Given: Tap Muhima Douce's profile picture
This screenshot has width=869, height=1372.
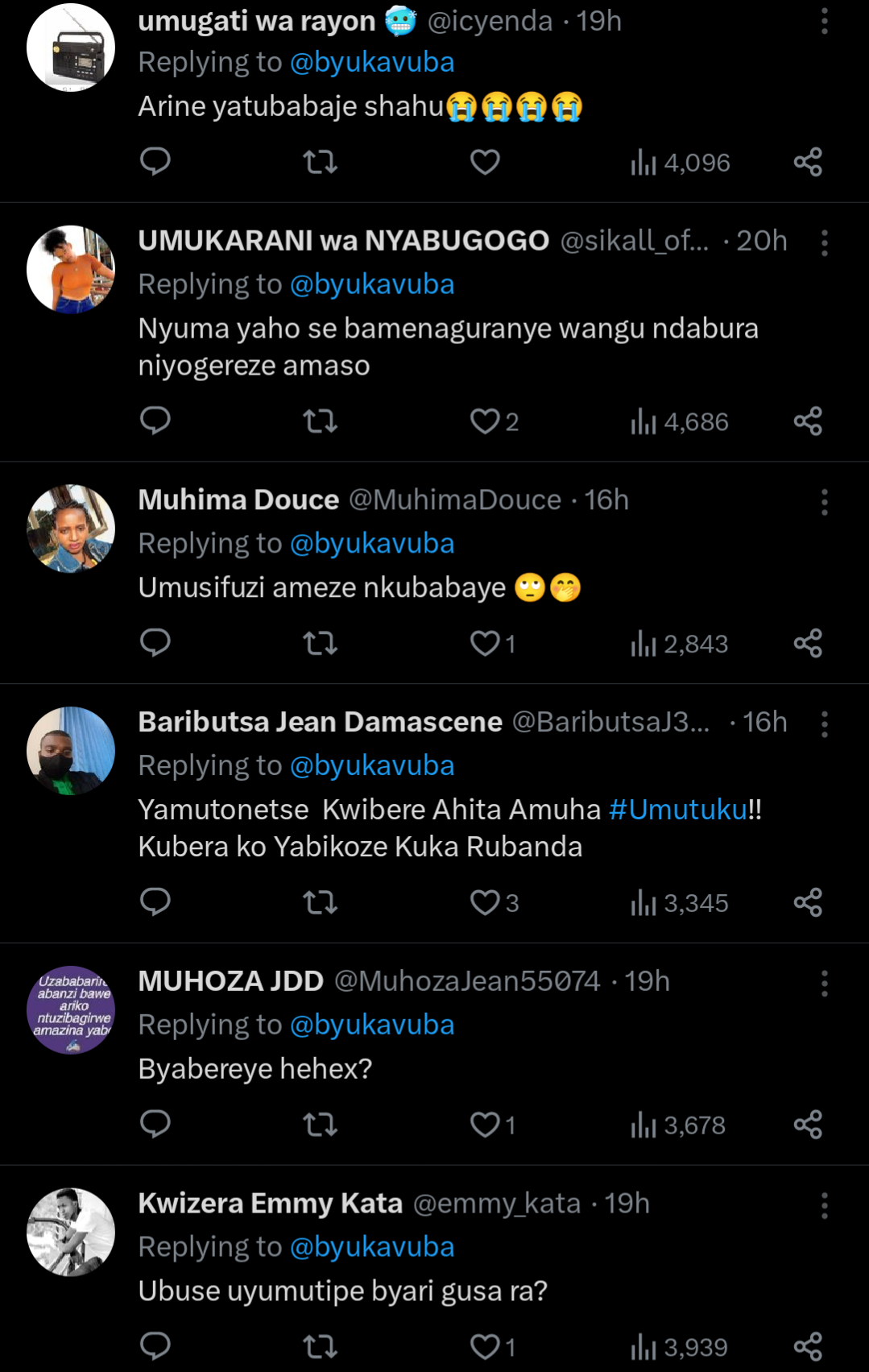Looking at the screenshot, I should pyautogui.click(x=71, y=528).
